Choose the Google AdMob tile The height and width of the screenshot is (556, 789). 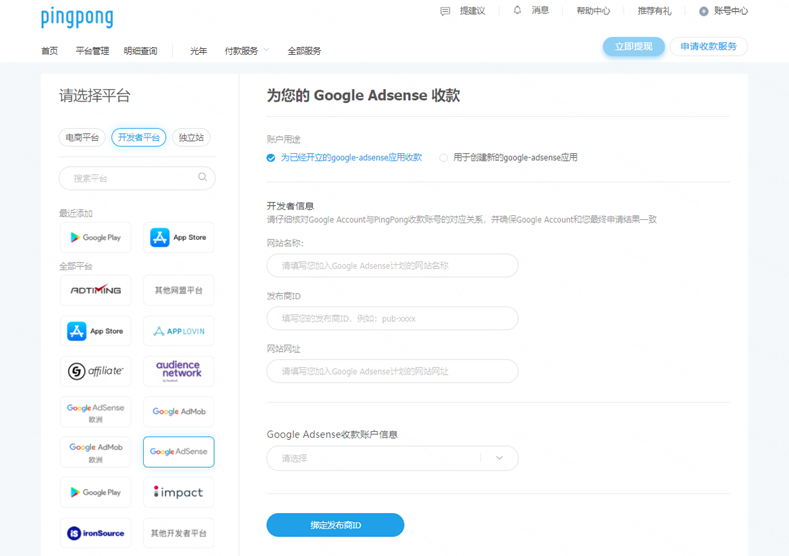coord(179,412)
